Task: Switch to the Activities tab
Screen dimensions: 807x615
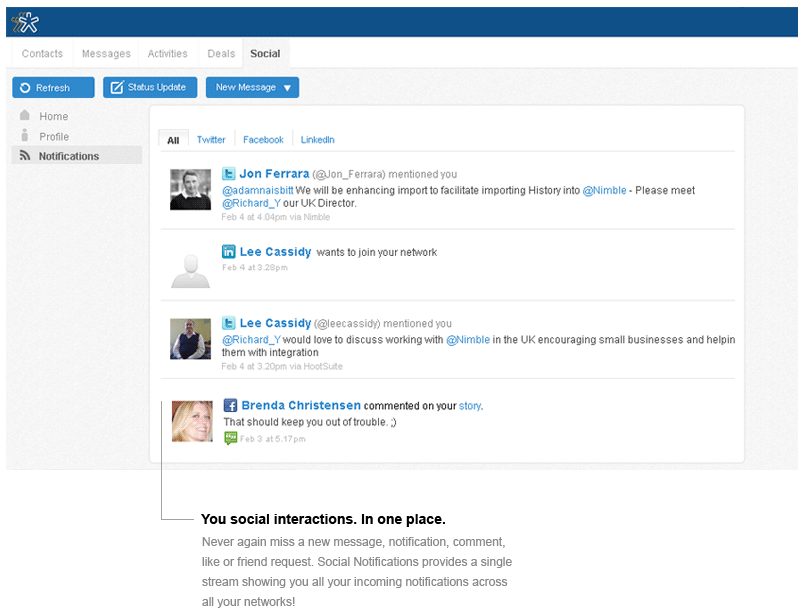Action: point(167,54)
